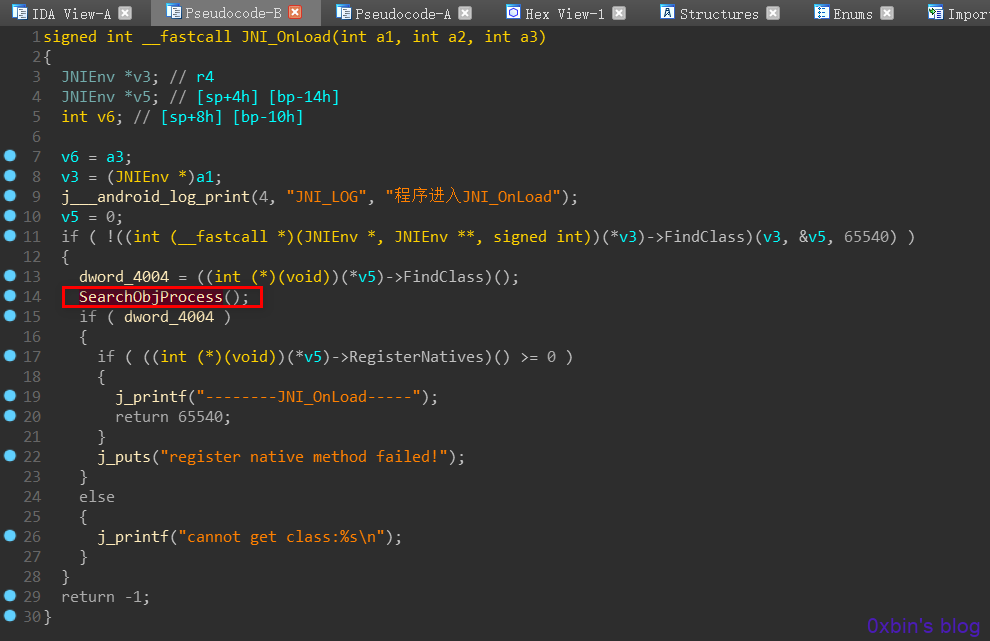Click the Pseudocode-B tab icon
Screen dimensions: 990x641
174,11
